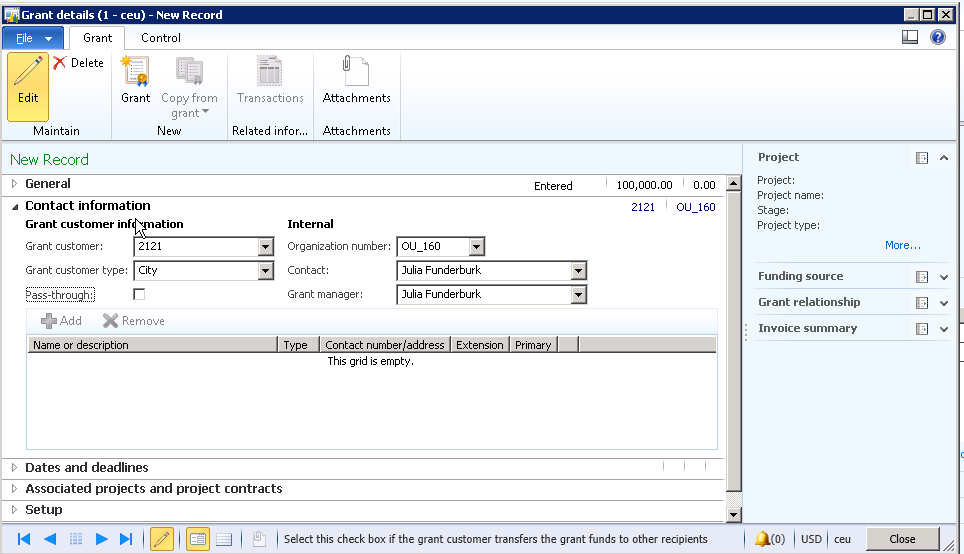
Task: Click the notification bell in status bar
Action: click(763, 539)
